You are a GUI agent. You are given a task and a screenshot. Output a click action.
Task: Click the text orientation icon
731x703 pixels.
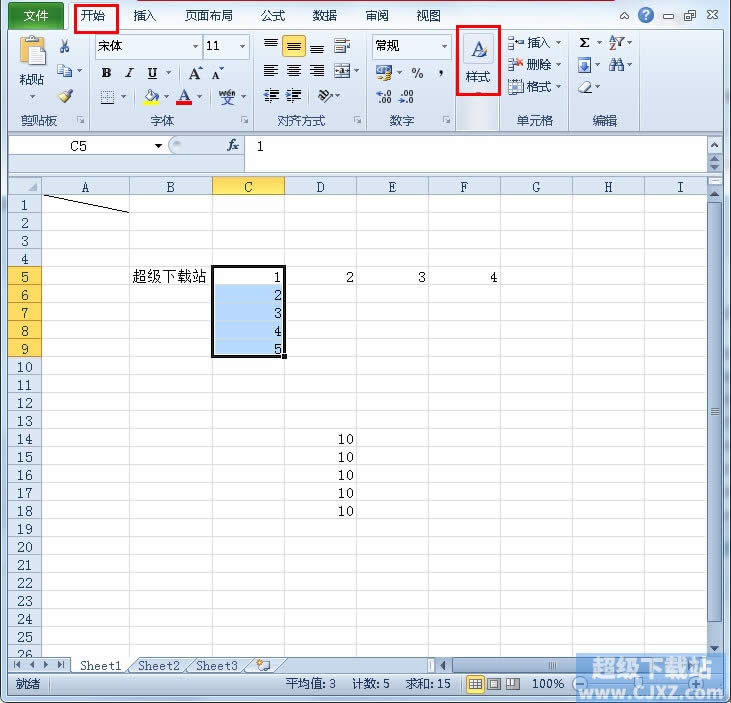click(325, 96)
